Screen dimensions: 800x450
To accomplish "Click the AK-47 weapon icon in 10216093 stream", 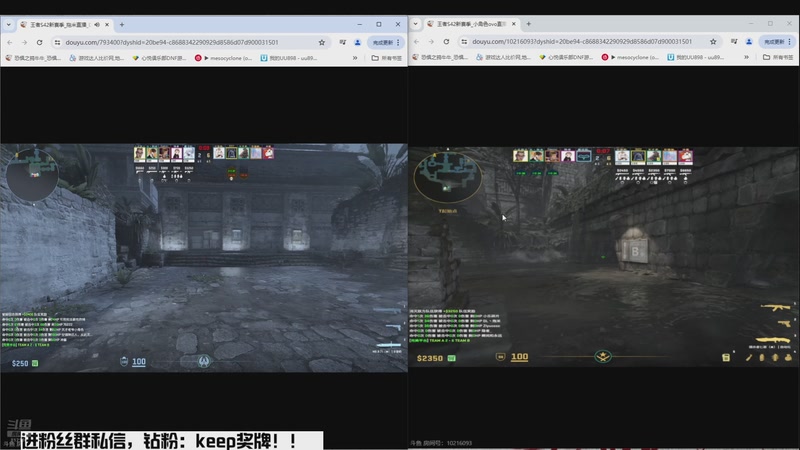I will click(776, 307).
